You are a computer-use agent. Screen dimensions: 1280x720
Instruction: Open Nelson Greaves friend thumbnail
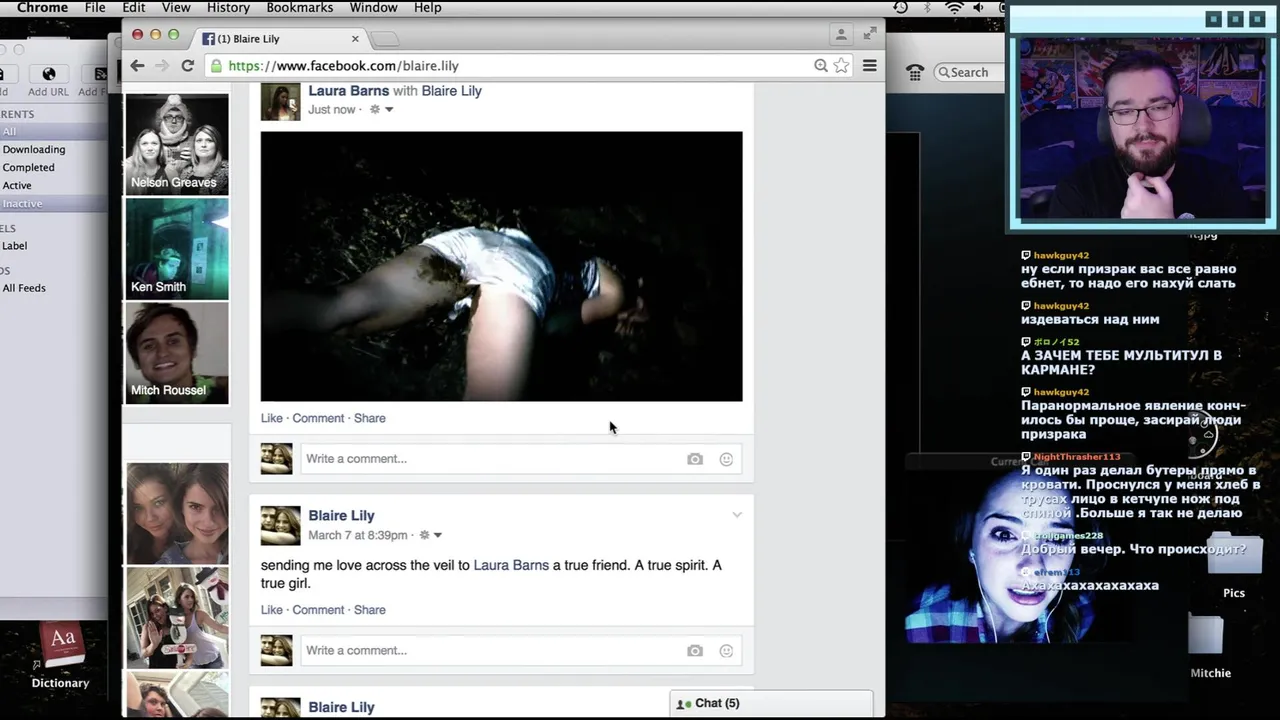pos(177,143)
